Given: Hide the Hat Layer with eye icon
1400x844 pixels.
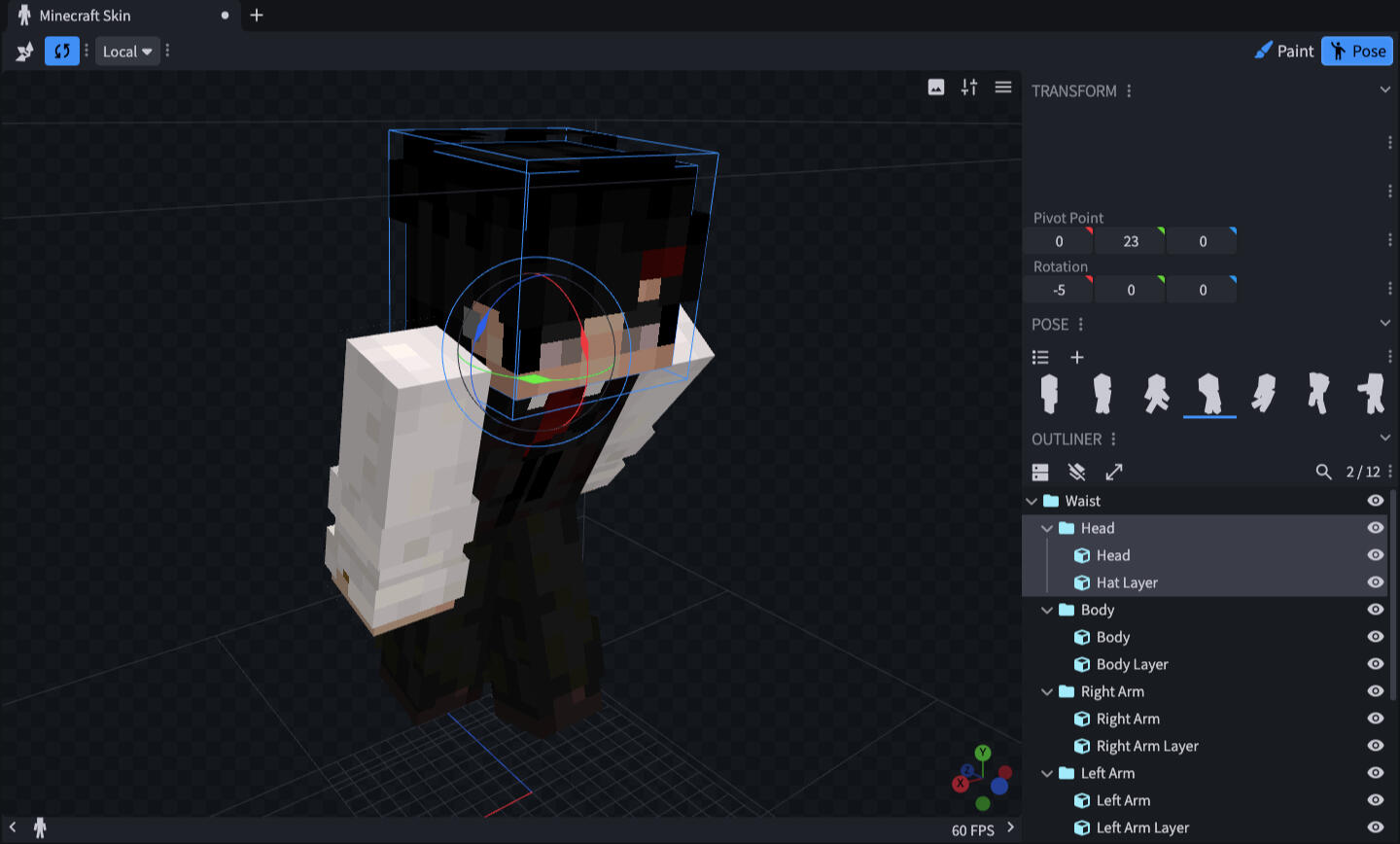Looking at the screenshot, I should click(1375, 582).
